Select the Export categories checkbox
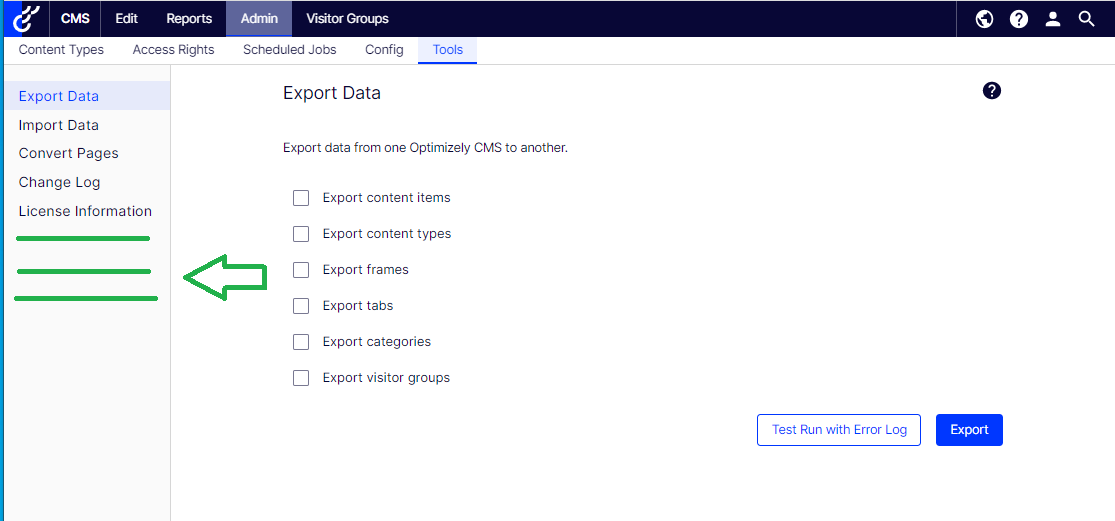Image resolution: width=1115 pixels, height=521 pixels. click(301, 342)
